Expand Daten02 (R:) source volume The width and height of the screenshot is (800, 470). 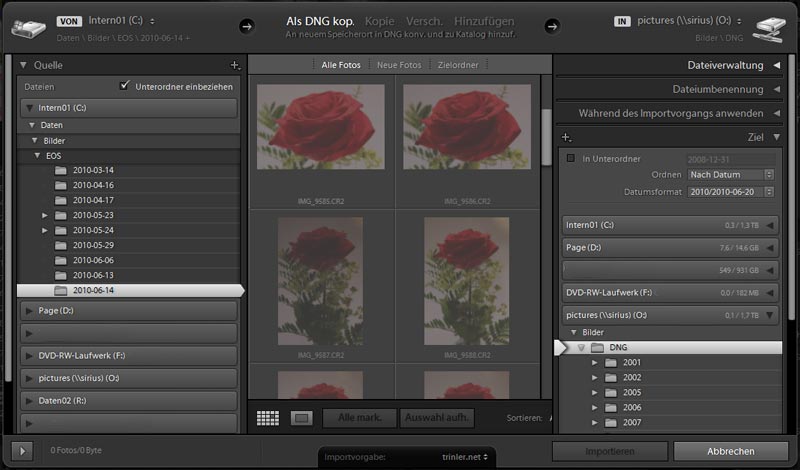(29, 401)
